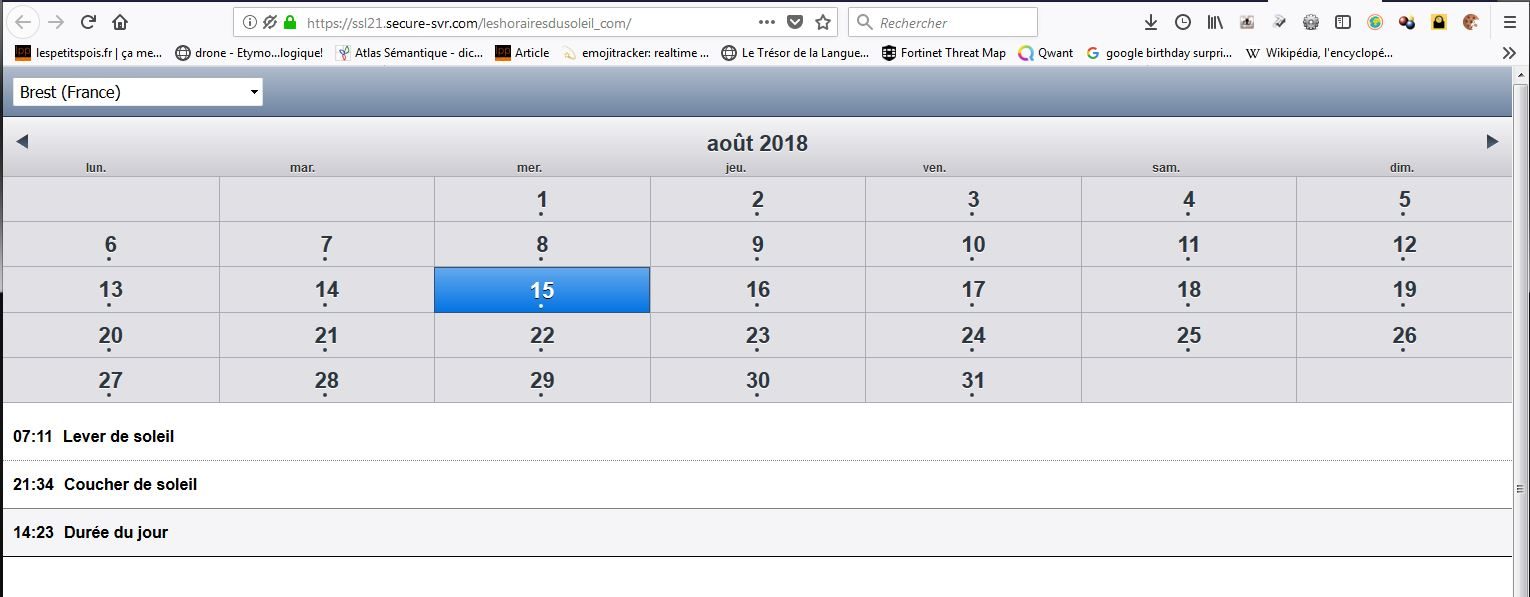Open the lespetitspois.fr bookmark
The height and width of the screenshot is (597, 1530).
tap(89, 53)
